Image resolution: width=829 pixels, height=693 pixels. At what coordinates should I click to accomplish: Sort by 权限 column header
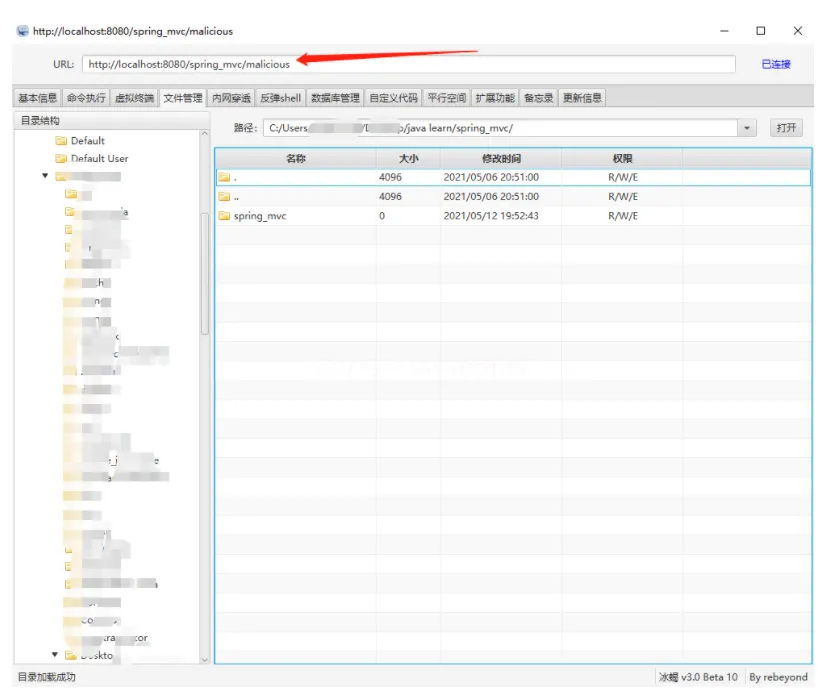click(622, 159)
